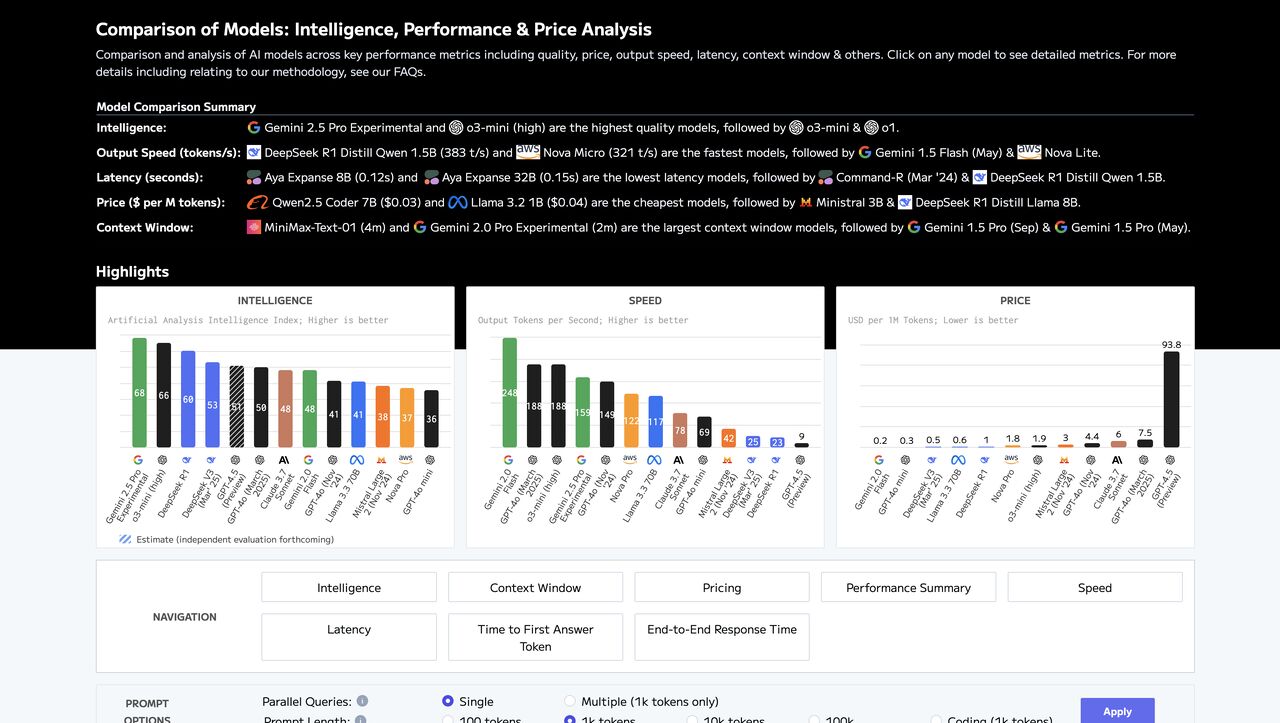Open the Pricing navigation link

(722, 588)
